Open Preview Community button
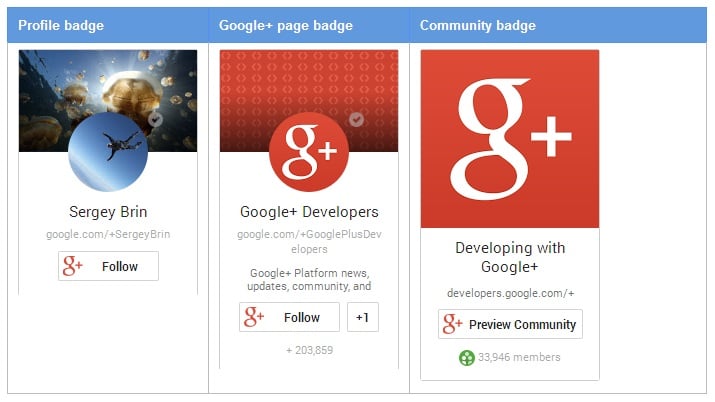 (x=510, y=324)
